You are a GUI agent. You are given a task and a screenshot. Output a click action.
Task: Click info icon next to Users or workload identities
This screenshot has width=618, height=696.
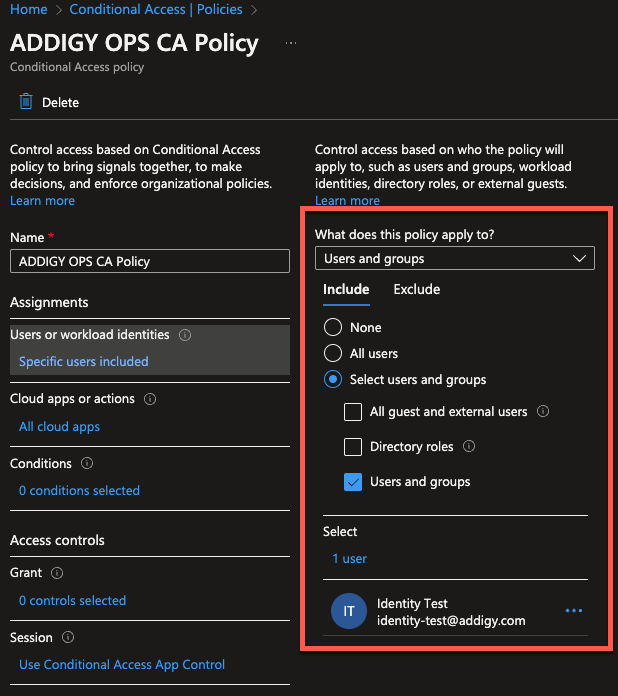[185, 335]
